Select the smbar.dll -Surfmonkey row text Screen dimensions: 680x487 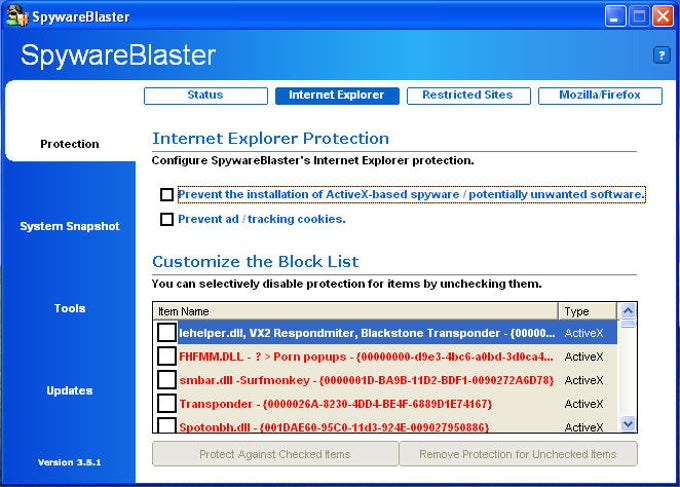tap(366, 380)
